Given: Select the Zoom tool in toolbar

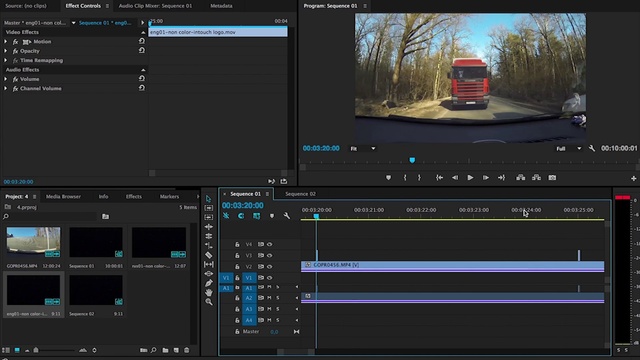Looking at the screenshot, I should tap(209, 302).
